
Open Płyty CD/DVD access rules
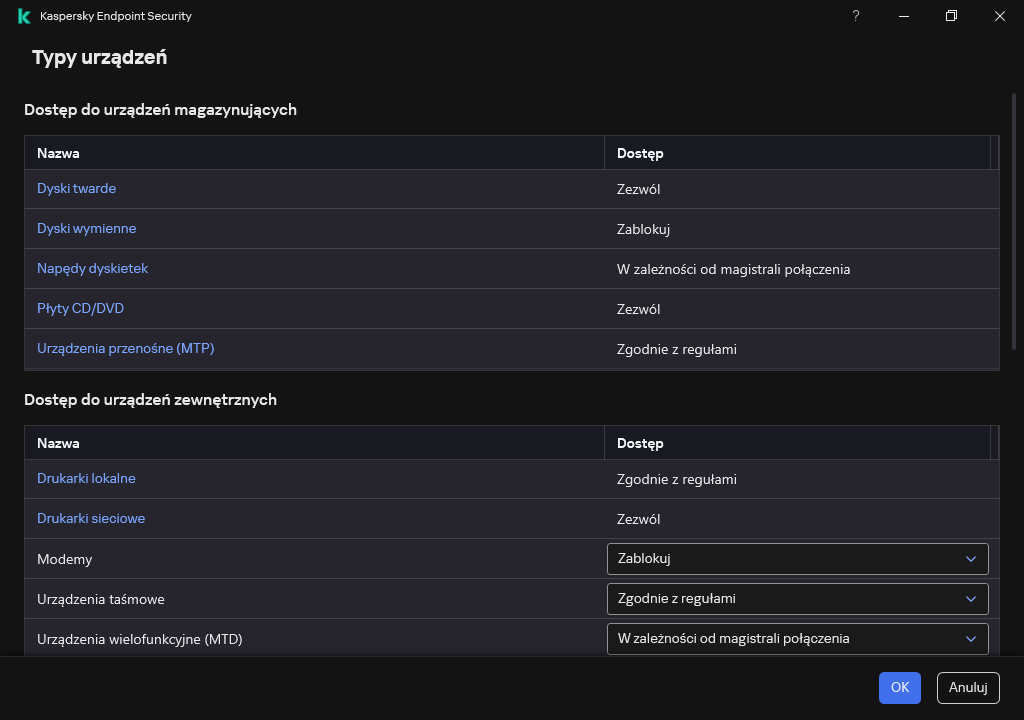click(80, 309)
